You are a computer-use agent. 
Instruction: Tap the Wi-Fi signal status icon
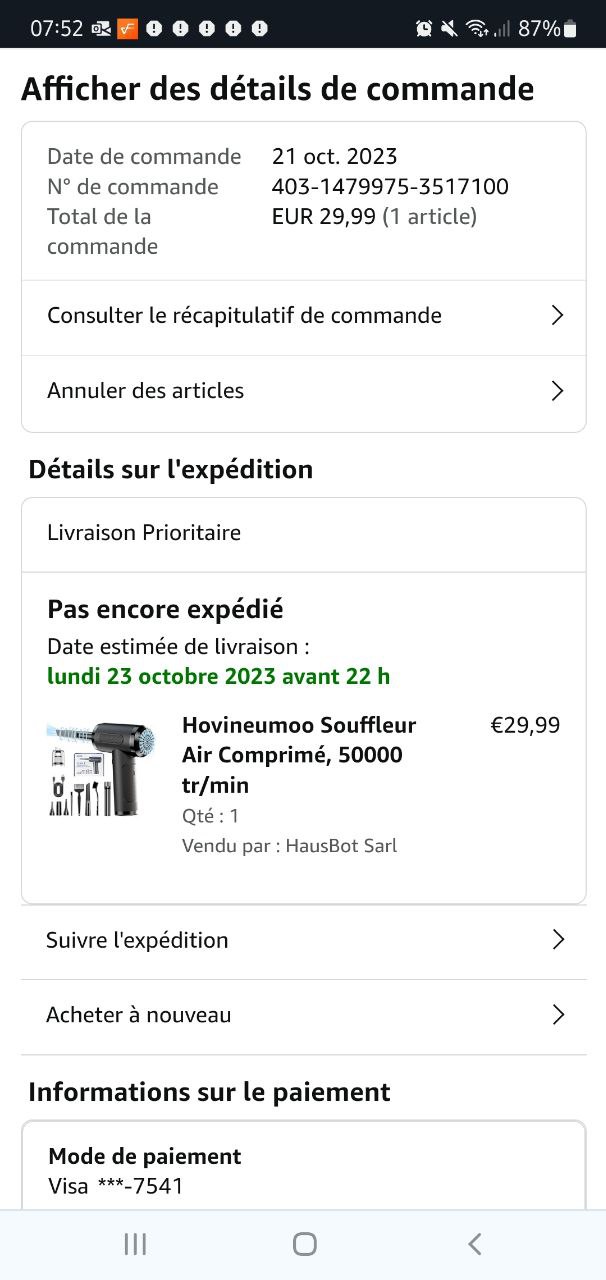[476, 28]
